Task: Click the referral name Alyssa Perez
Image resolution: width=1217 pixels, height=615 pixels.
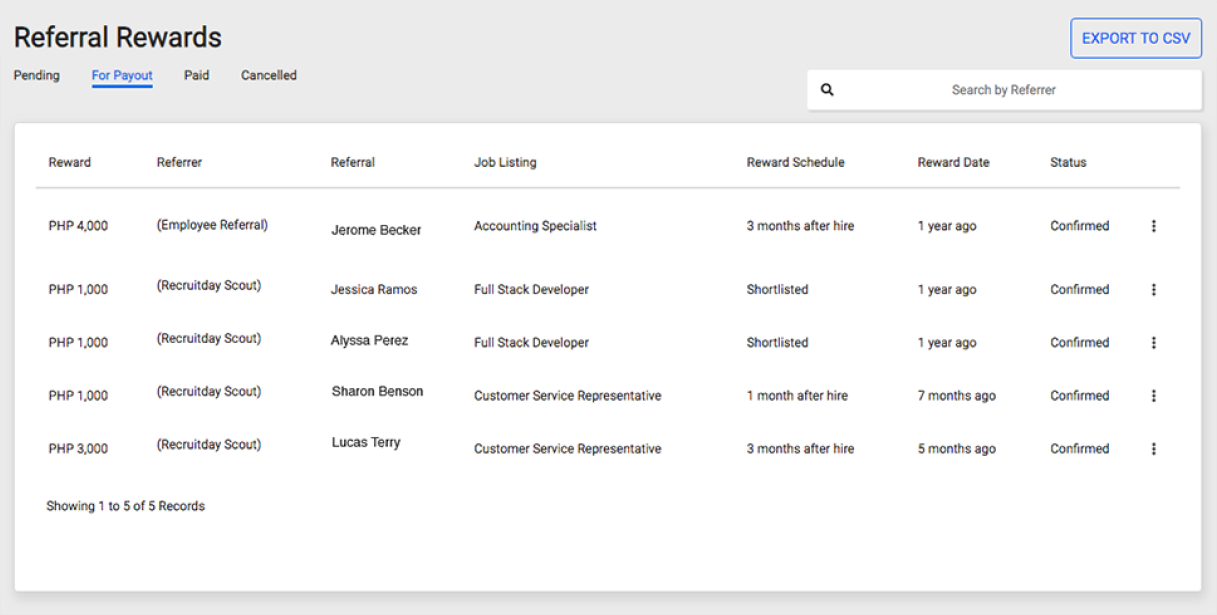Action: (369, 340)
